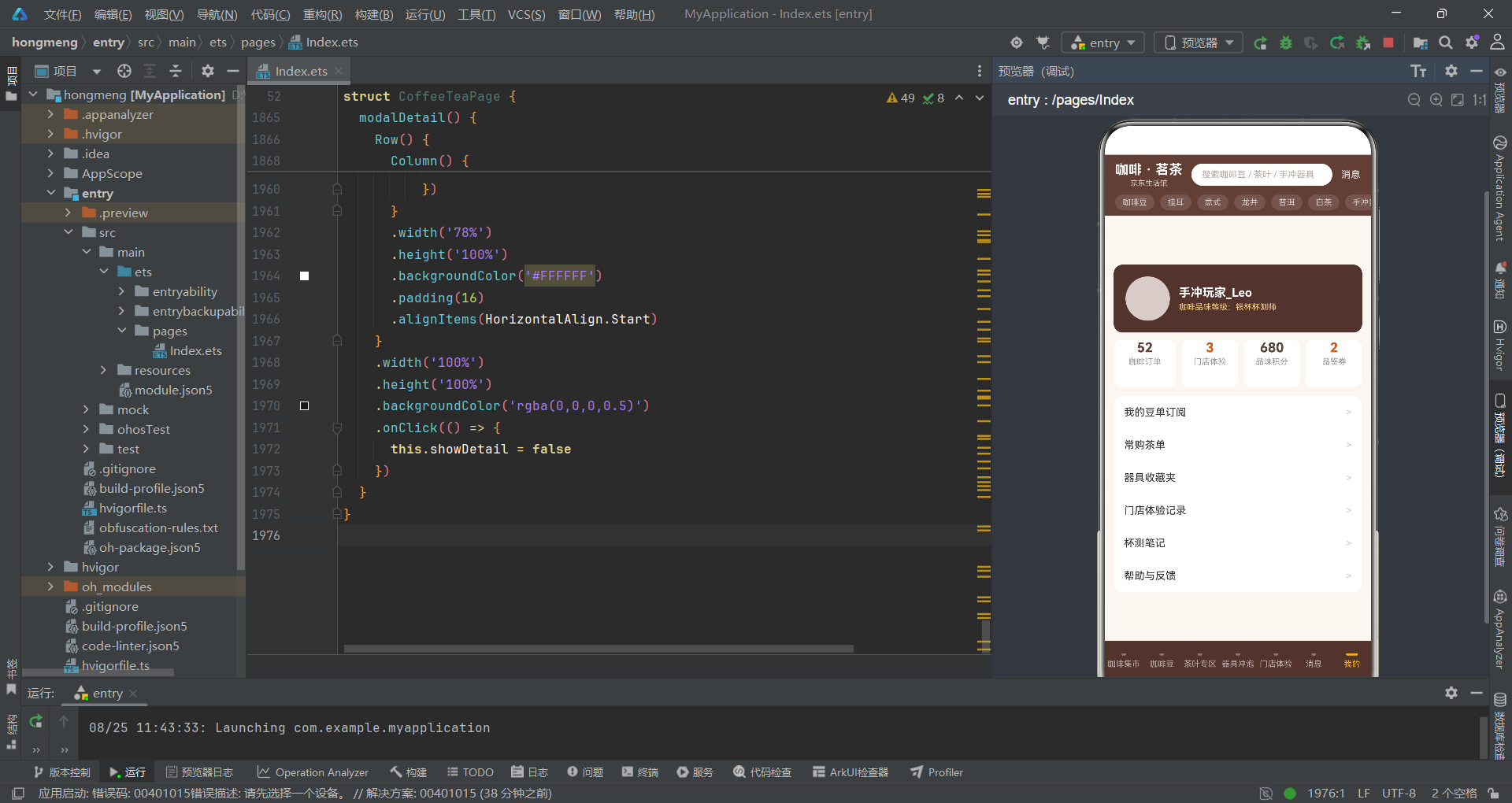Toggle Application Agent side panel
Screen dimensions: 1512x803
tap(1500, 188)
